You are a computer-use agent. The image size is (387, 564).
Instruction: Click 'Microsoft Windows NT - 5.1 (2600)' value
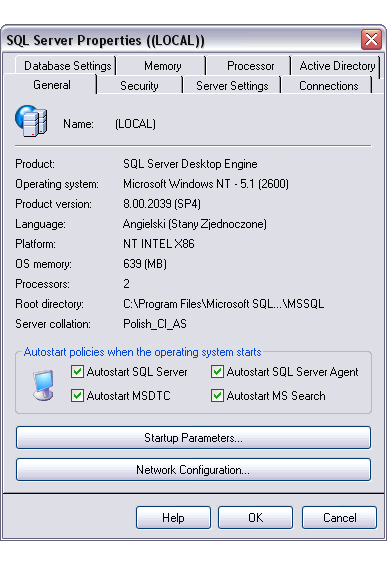[206, 184]
